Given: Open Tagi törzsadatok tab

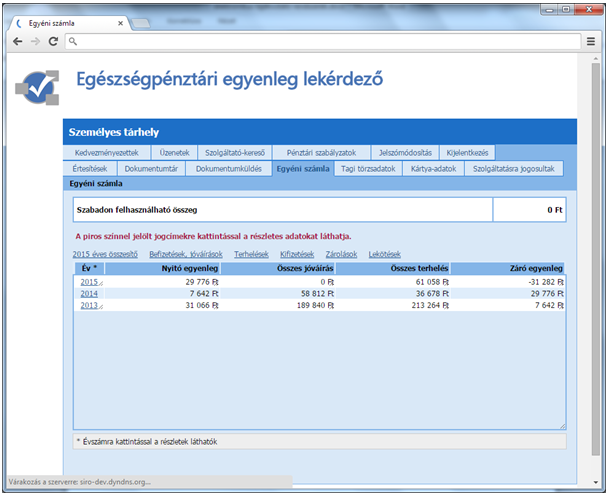Looking at the screenshot, I should tap(368, 169).
